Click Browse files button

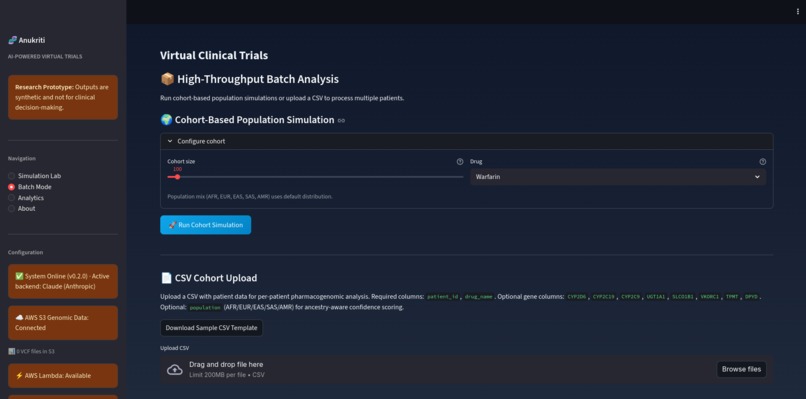tap(741, 369)
